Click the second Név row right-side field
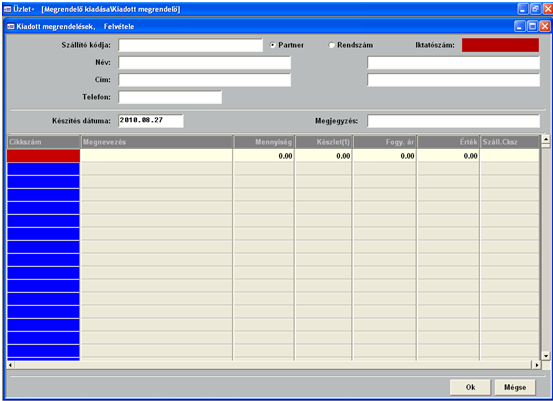This screenshot has width=553, height=401. tap(454, 63)
